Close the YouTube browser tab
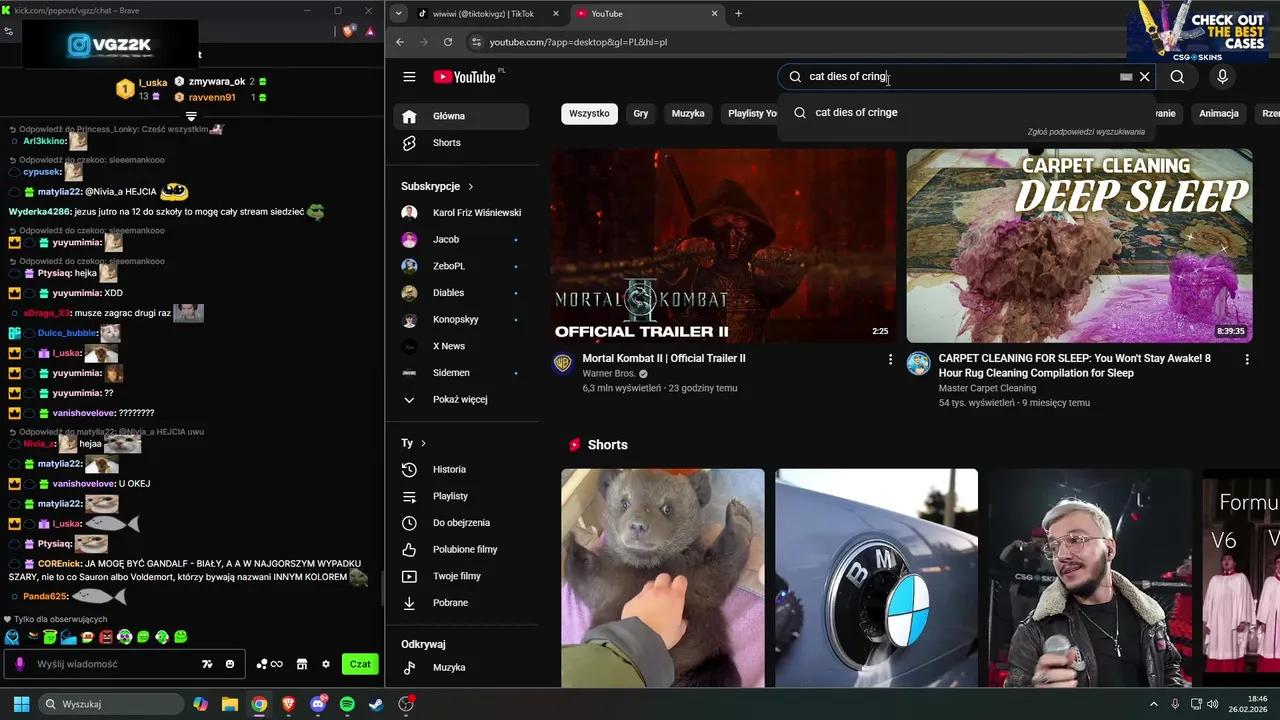The image size is (1280, 720). click(x=714, y=14)
